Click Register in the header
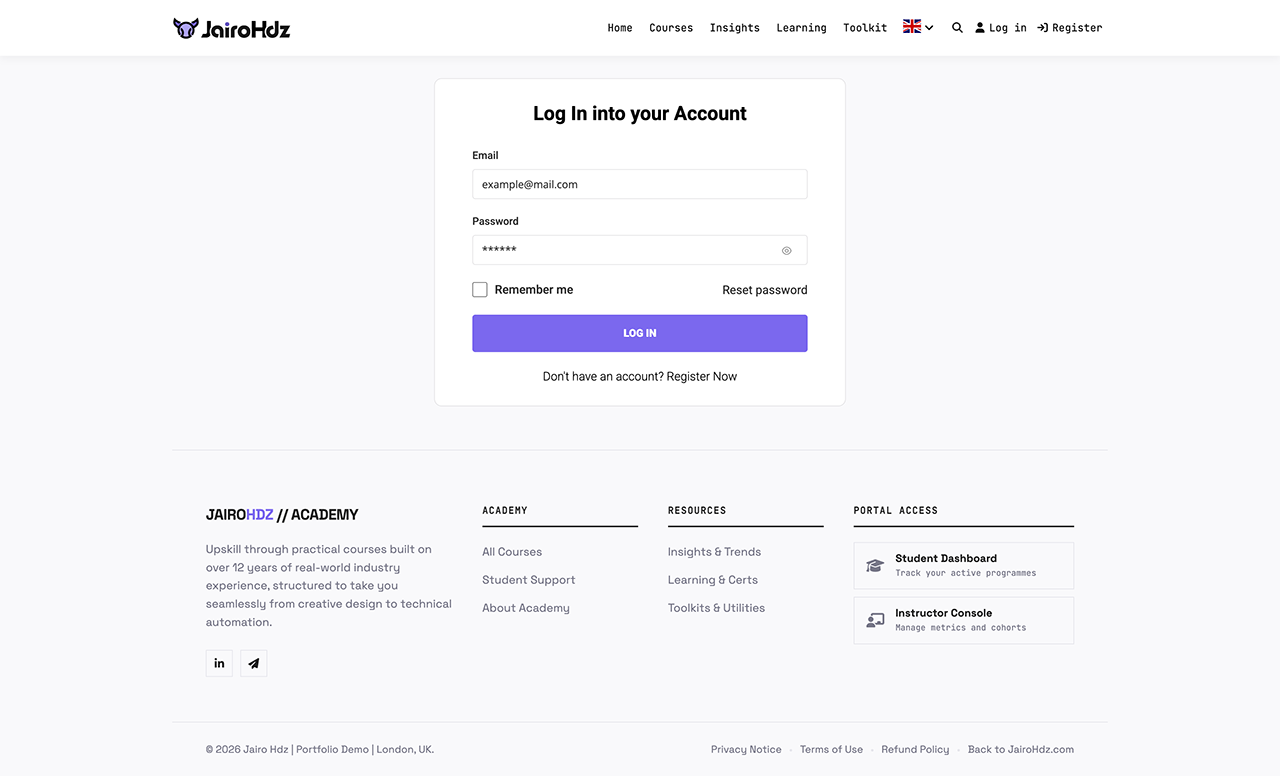 (1070, 28)
